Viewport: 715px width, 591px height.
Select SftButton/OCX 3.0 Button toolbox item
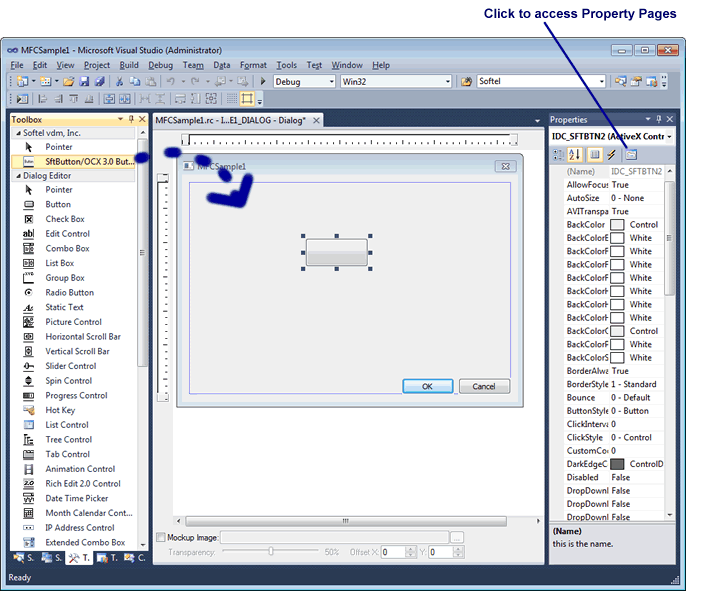(x=89, y=161)
